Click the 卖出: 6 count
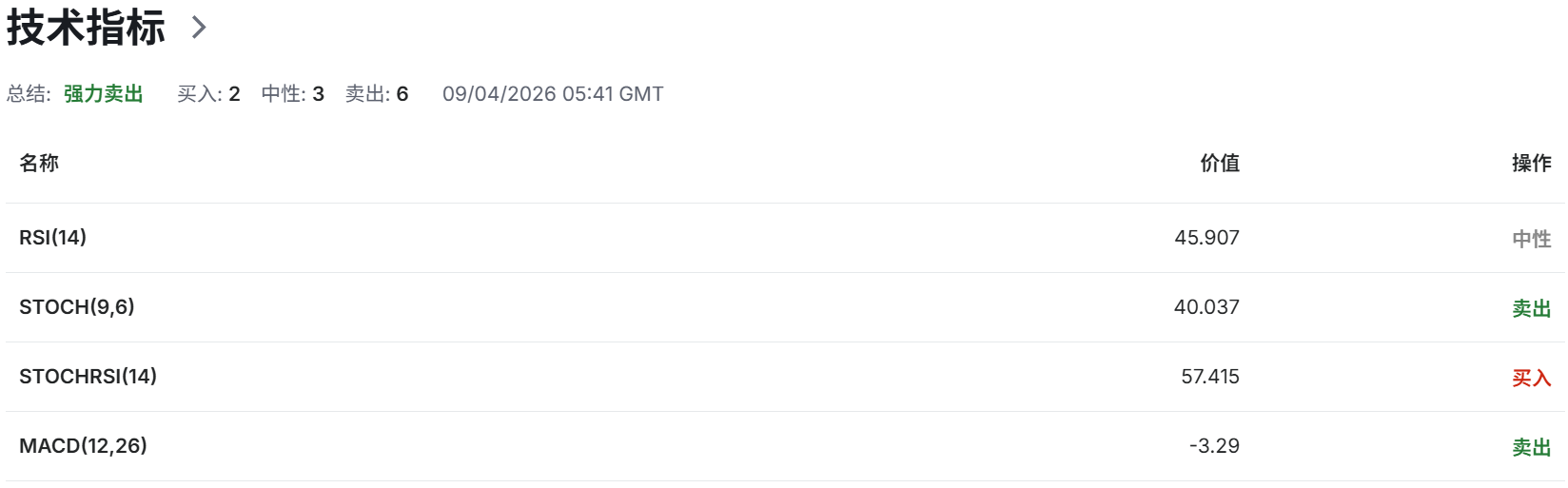The image size is (1568, 488). pos(377,94)
